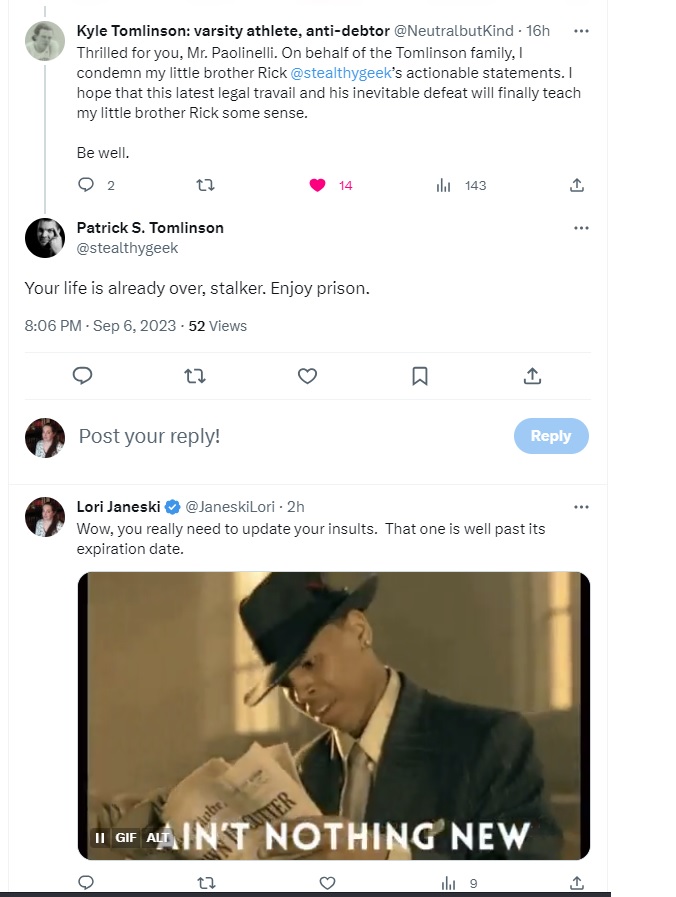676x897 pixels.
Task: Share Patrick S. Tomlinson's main tweet
Action: [x=533, y=376]
